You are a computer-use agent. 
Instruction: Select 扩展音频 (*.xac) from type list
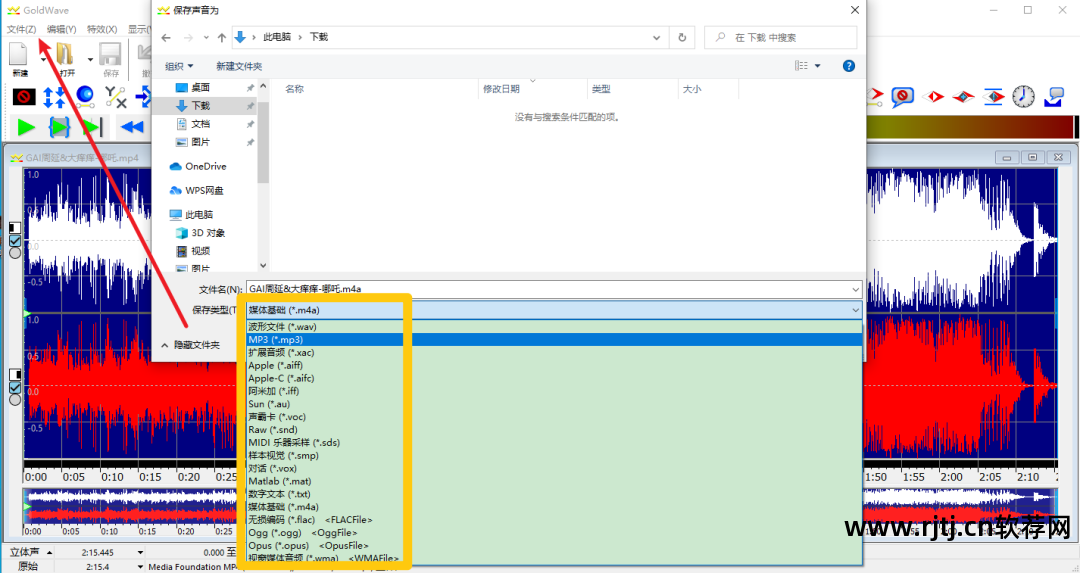pyautogui.click(x=554, y=353)
